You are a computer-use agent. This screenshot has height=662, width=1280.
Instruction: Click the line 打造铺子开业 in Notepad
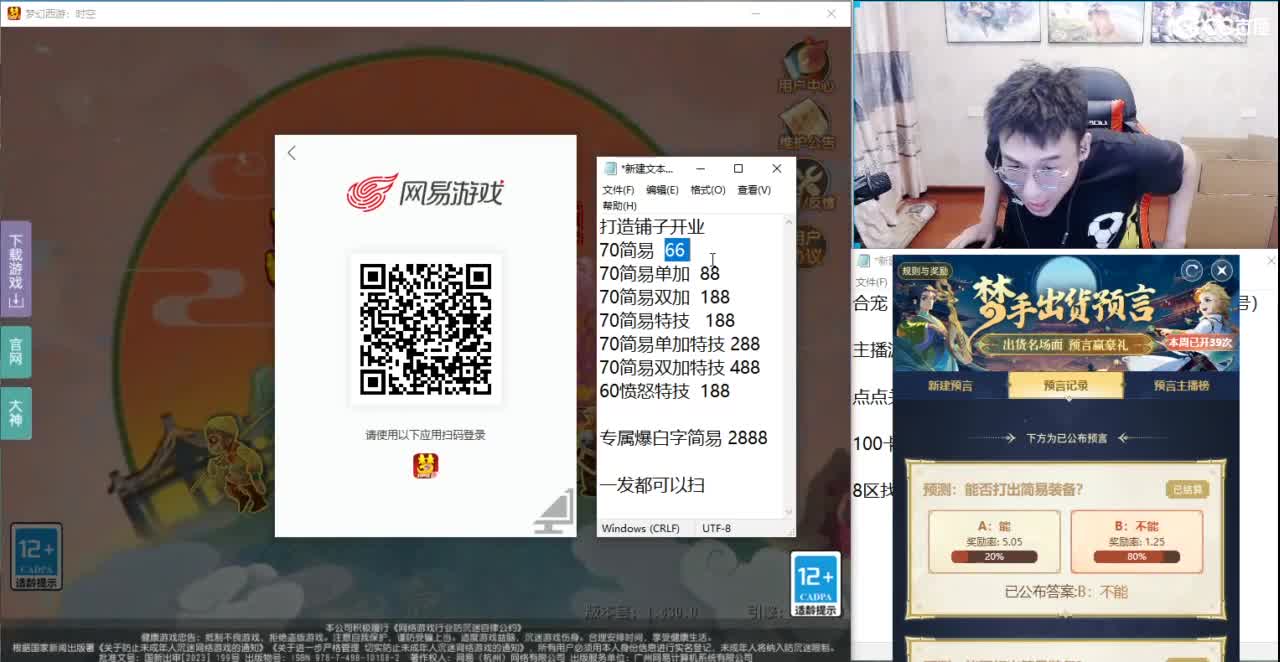pos(652,227)
